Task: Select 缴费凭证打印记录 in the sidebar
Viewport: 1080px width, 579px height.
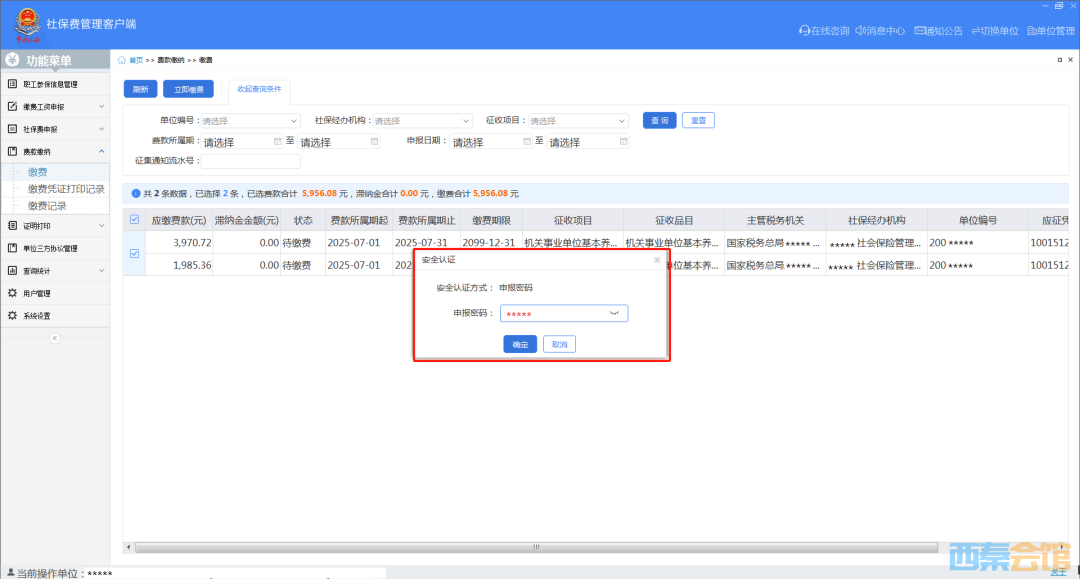Action: click(66, 189)
